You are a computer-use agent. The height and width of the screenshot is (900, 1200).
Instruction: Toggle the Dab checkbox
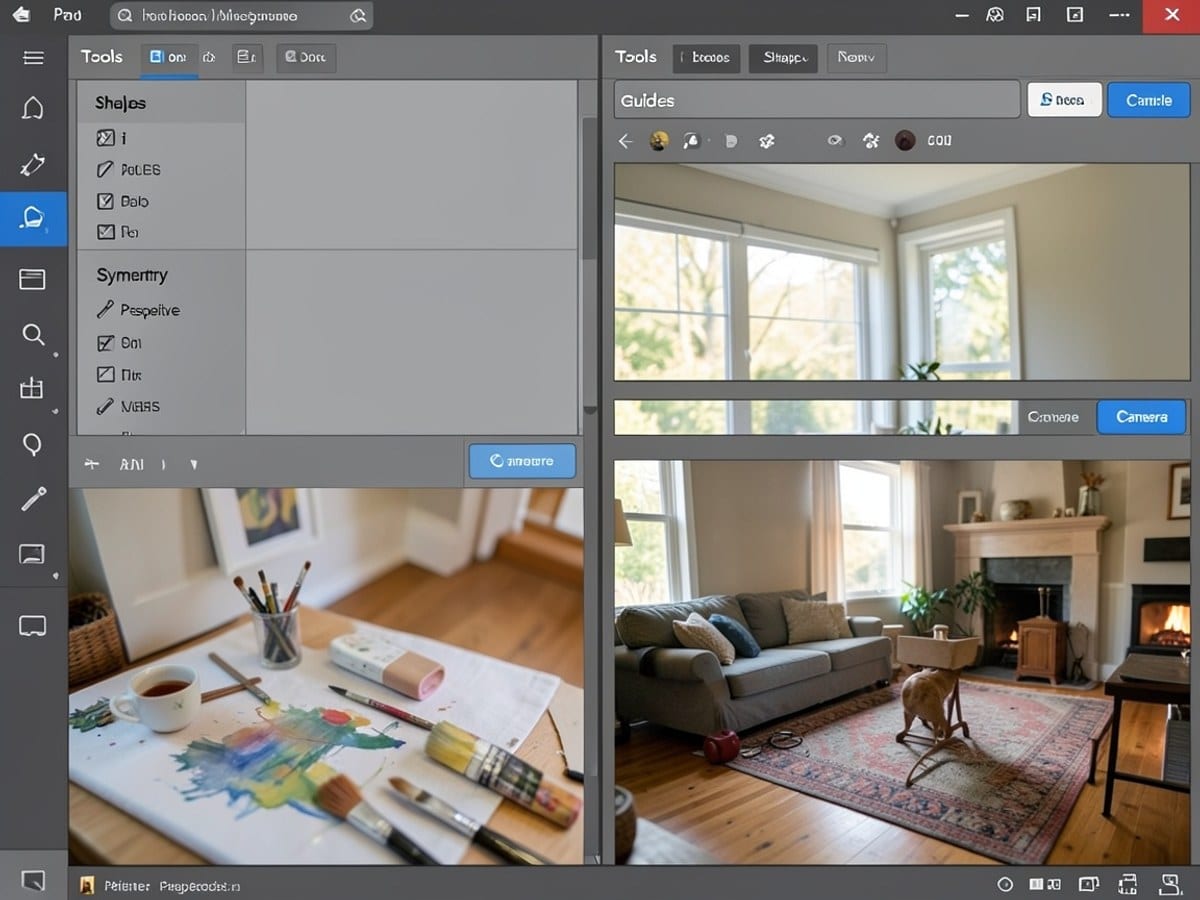coord(105,201)
